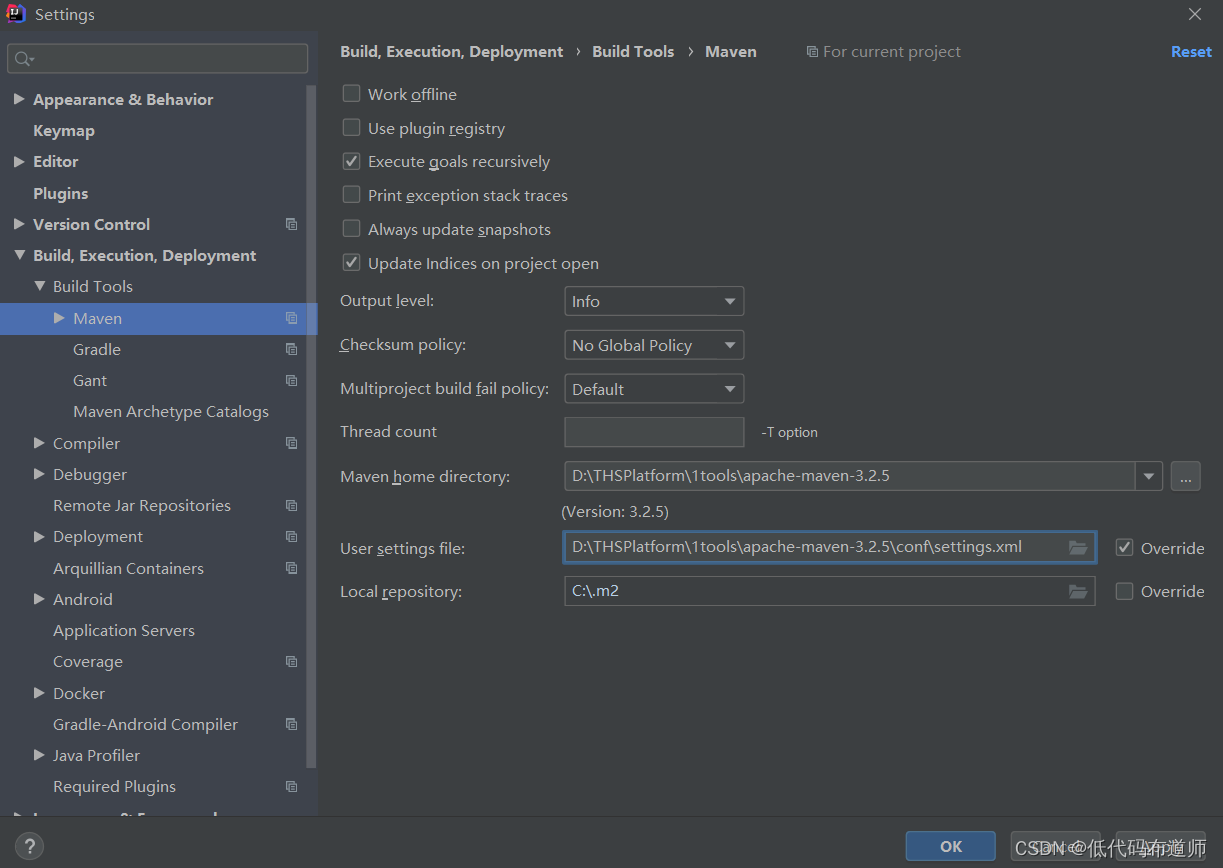This screenshot has width=1223, height=868.
Task: Focus the settings search field
Action: [x=158, y=59]
